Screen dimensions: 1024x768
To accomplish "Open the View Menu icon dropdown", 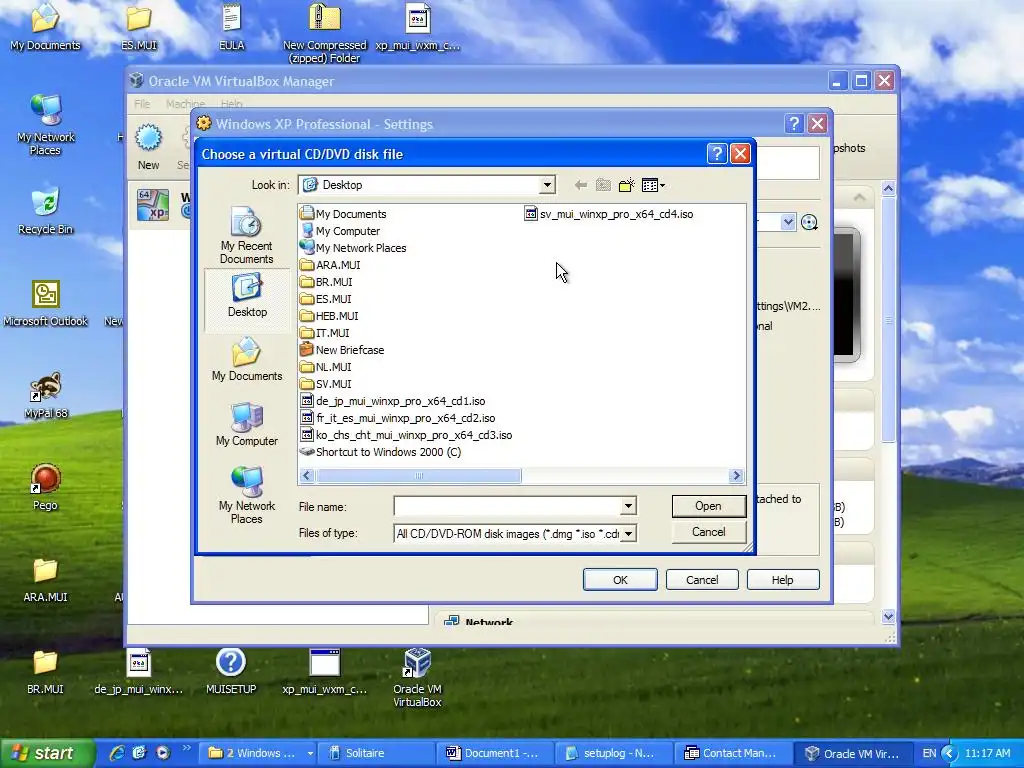I will [x=653, y=185].
